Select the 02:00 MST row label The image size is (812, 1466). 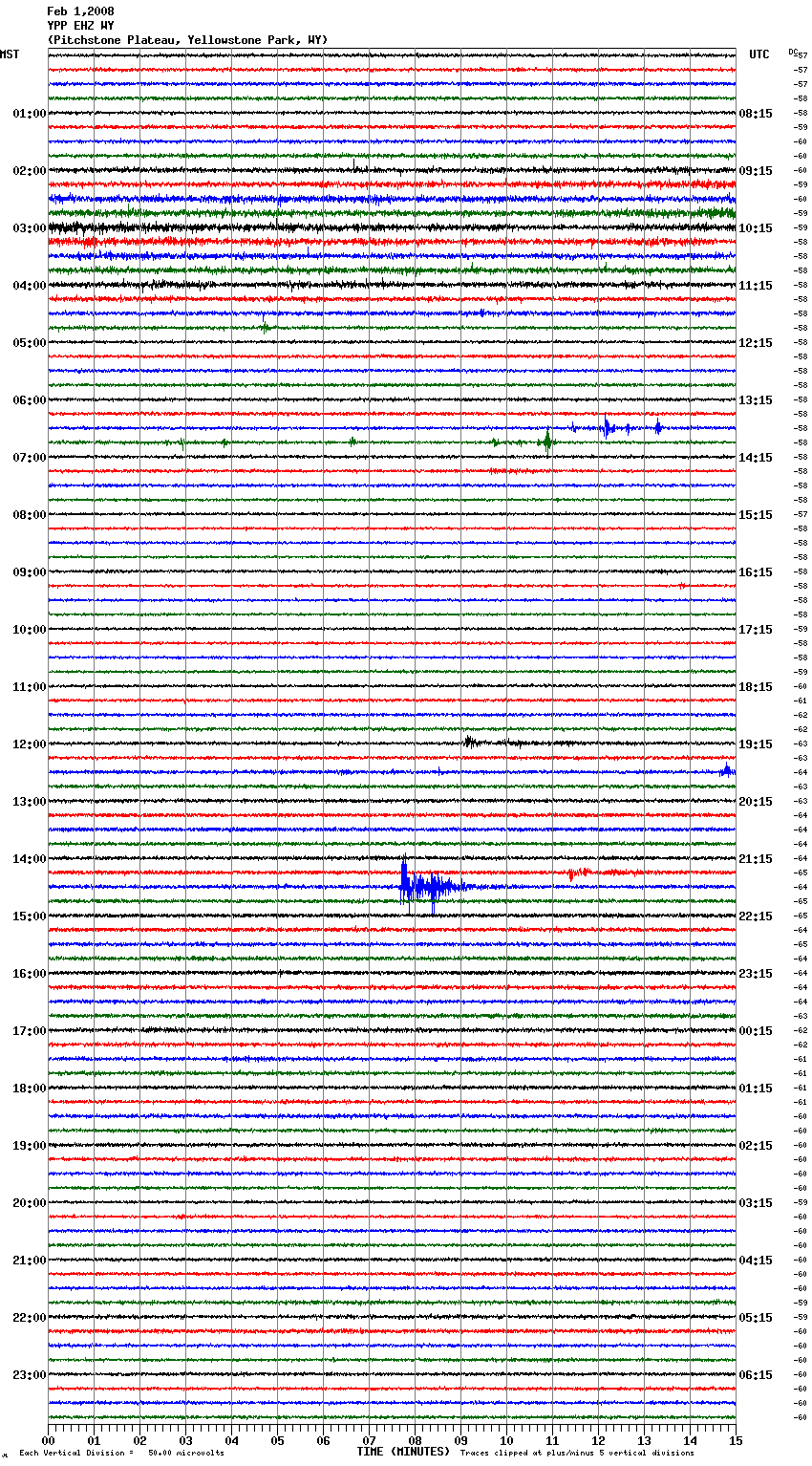point(30,171)
